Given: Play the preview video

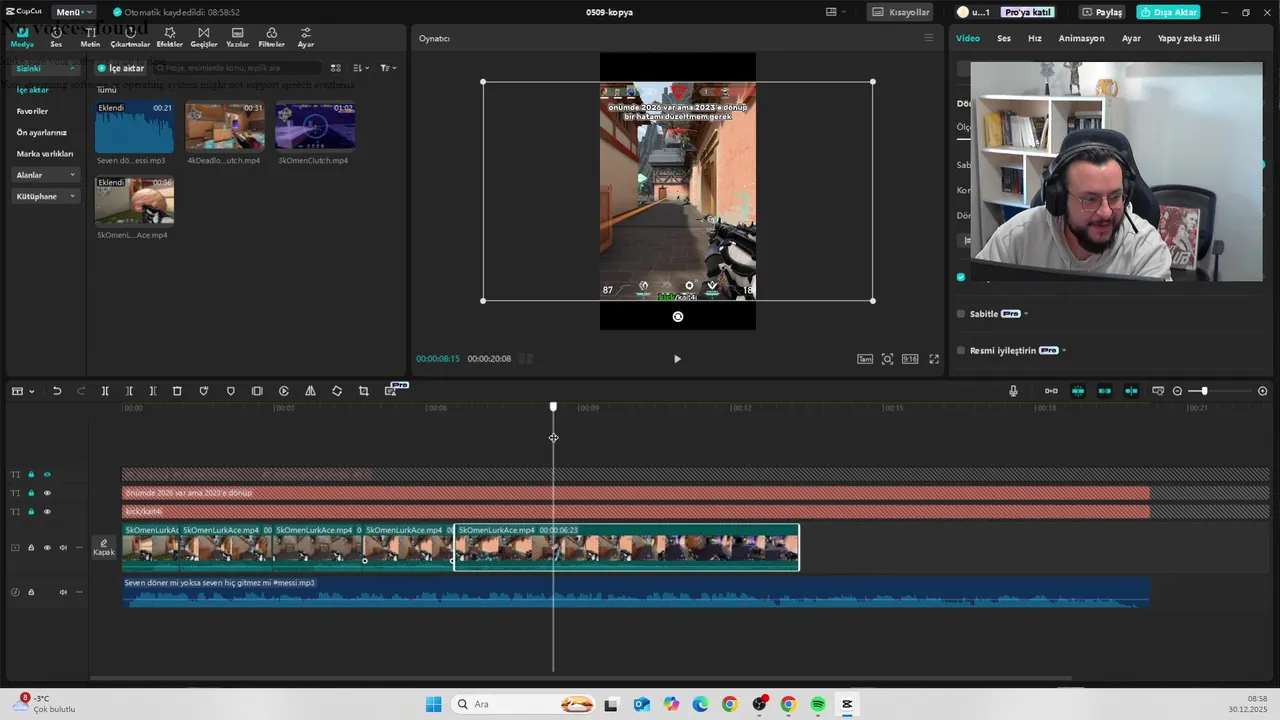Looking at the screenshot, I should click(677, 359).
